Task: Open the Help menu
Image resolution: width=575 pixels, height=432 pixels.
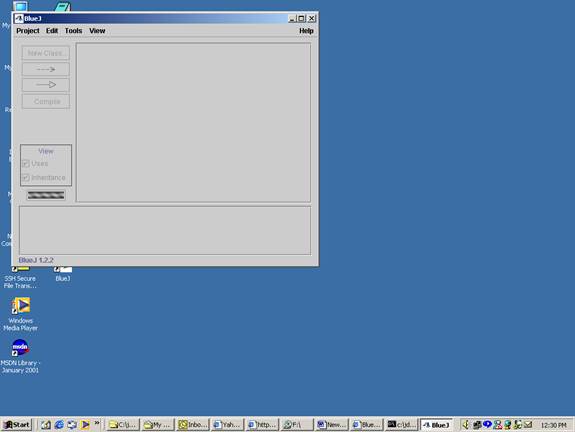Action: click(x=306, y=31)
